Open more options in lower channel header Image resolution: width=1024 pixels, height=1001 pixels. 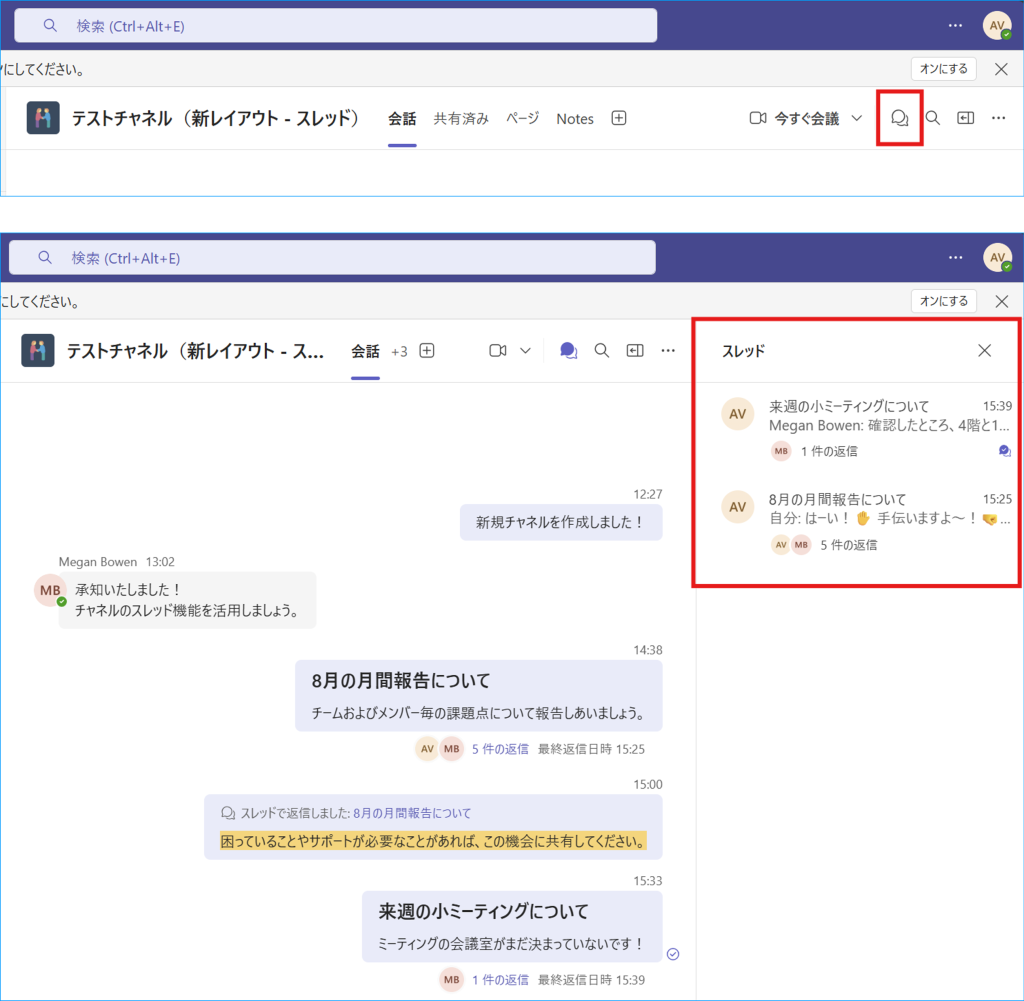coord(667,351)
